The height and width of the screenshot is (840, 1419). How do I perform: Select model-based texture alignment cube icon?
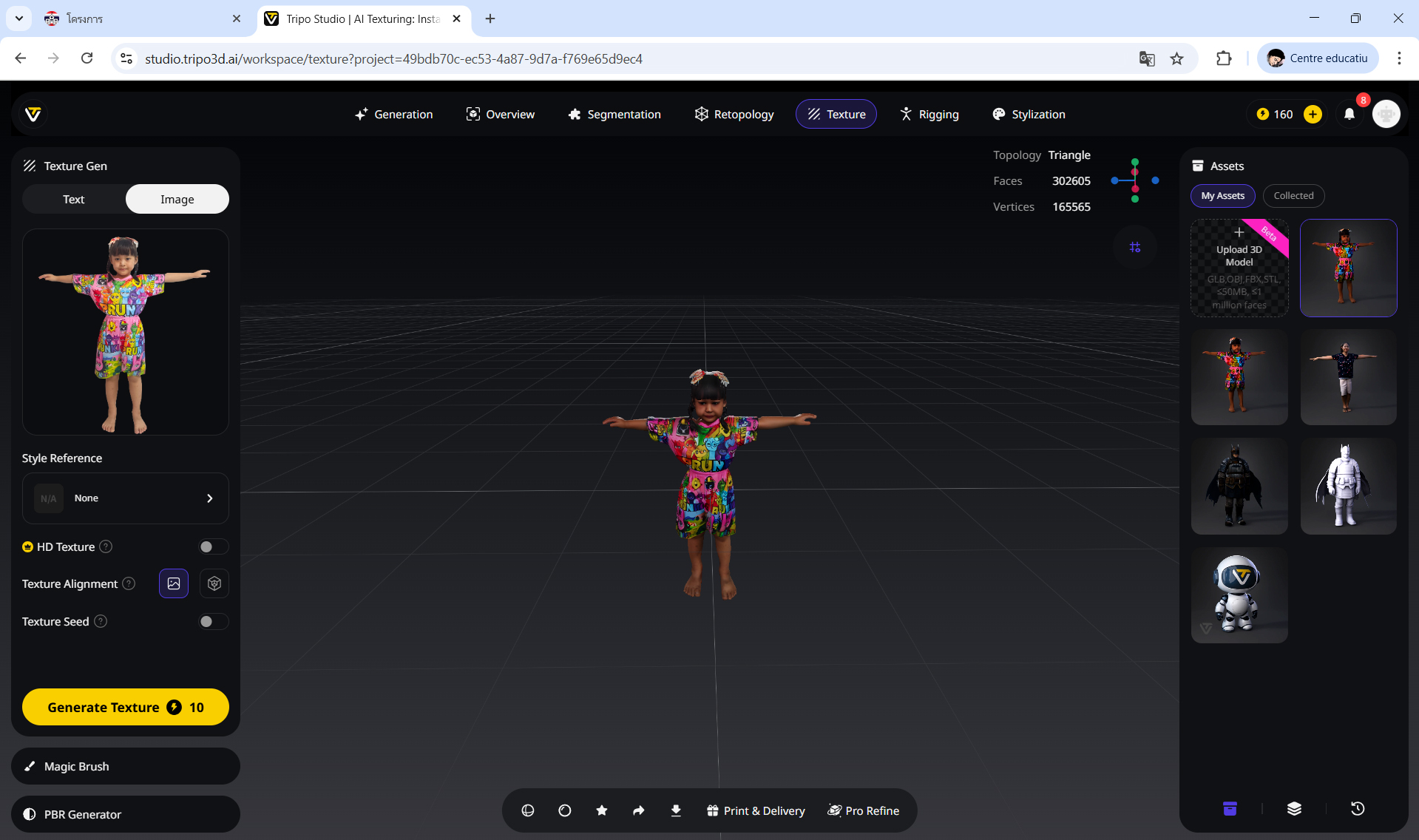[x=214, y=583]
